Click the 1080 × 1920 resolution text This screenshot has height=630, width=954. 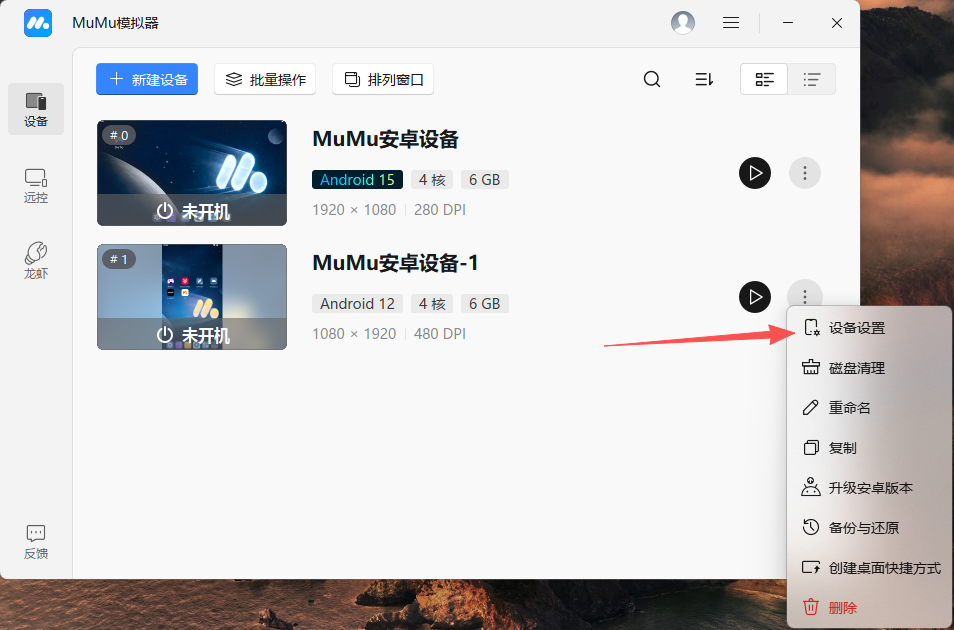[x=354, y=334]
